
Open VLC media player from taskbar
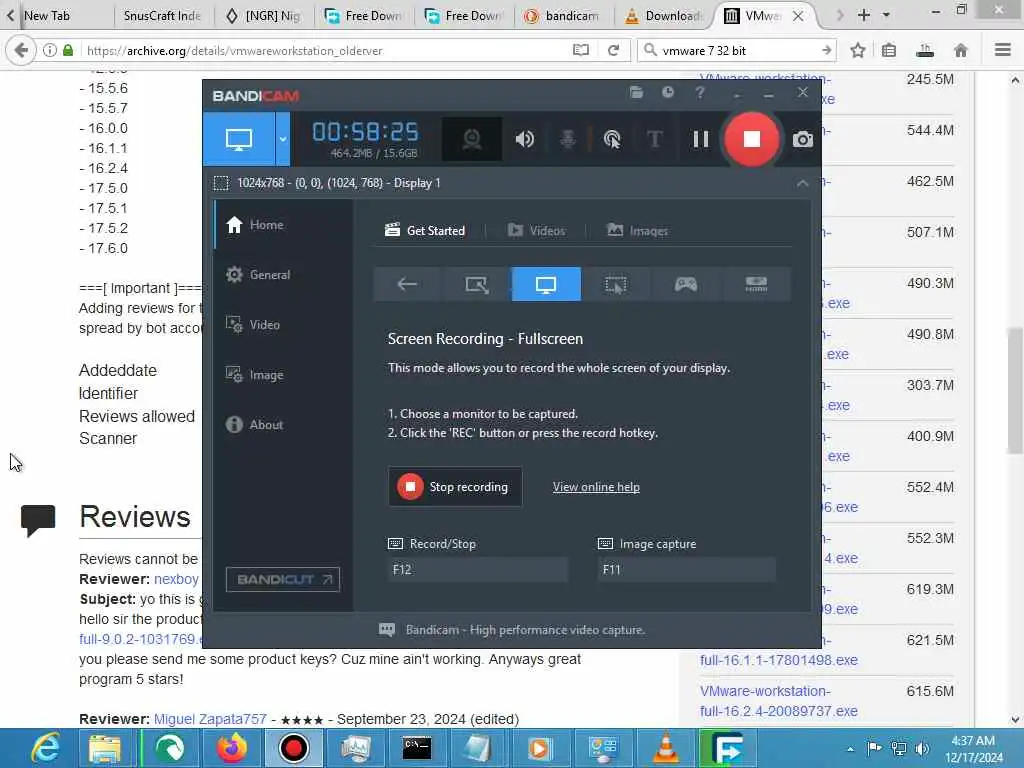[x=665, y=748]
